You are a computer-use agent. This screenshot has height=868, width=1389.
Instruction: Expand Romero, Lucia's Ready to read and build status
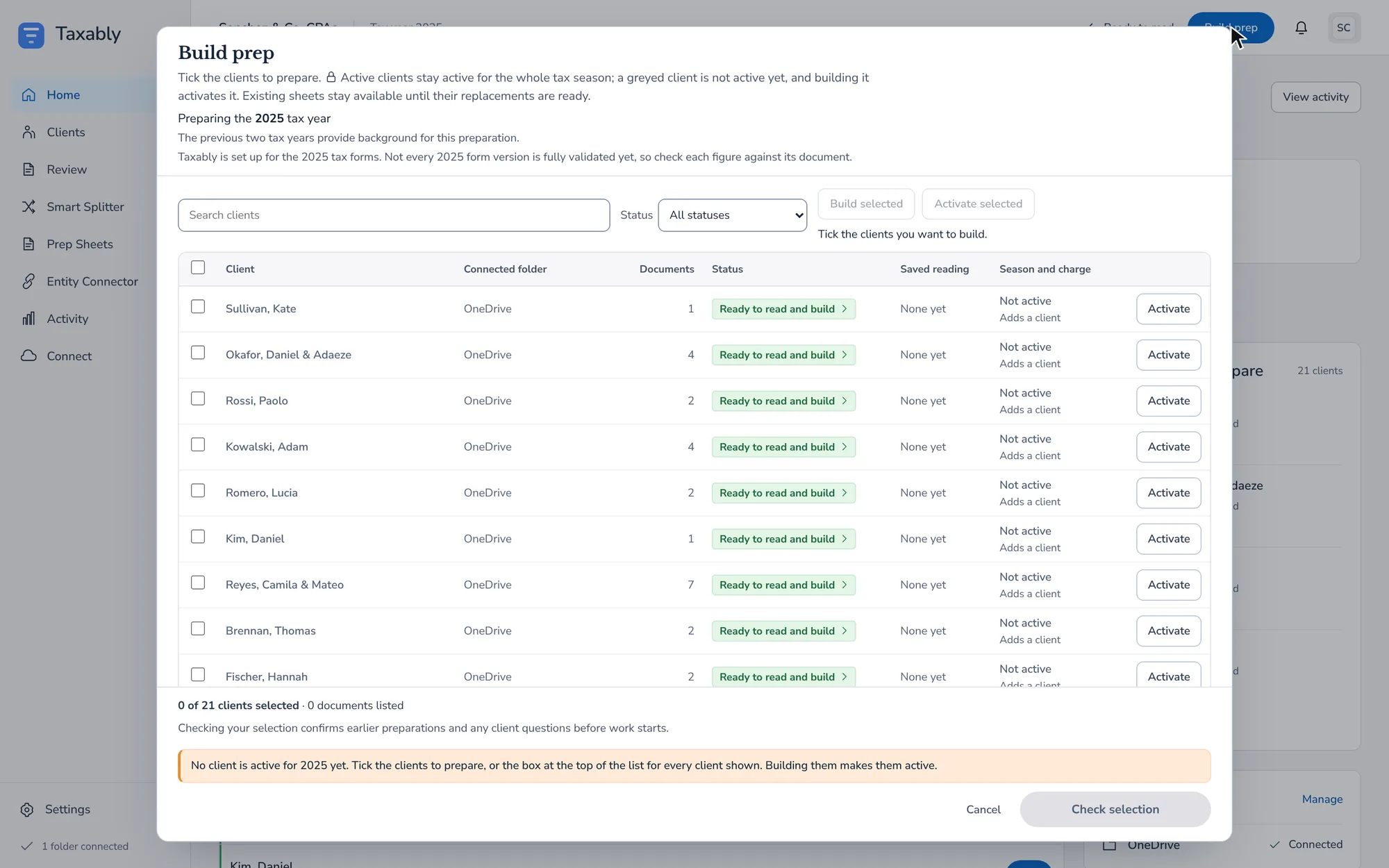[x=783, y=493]
